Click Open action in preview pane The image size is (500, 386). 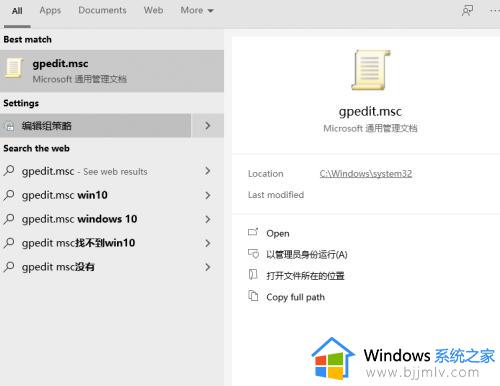click(x=277, y=233)
